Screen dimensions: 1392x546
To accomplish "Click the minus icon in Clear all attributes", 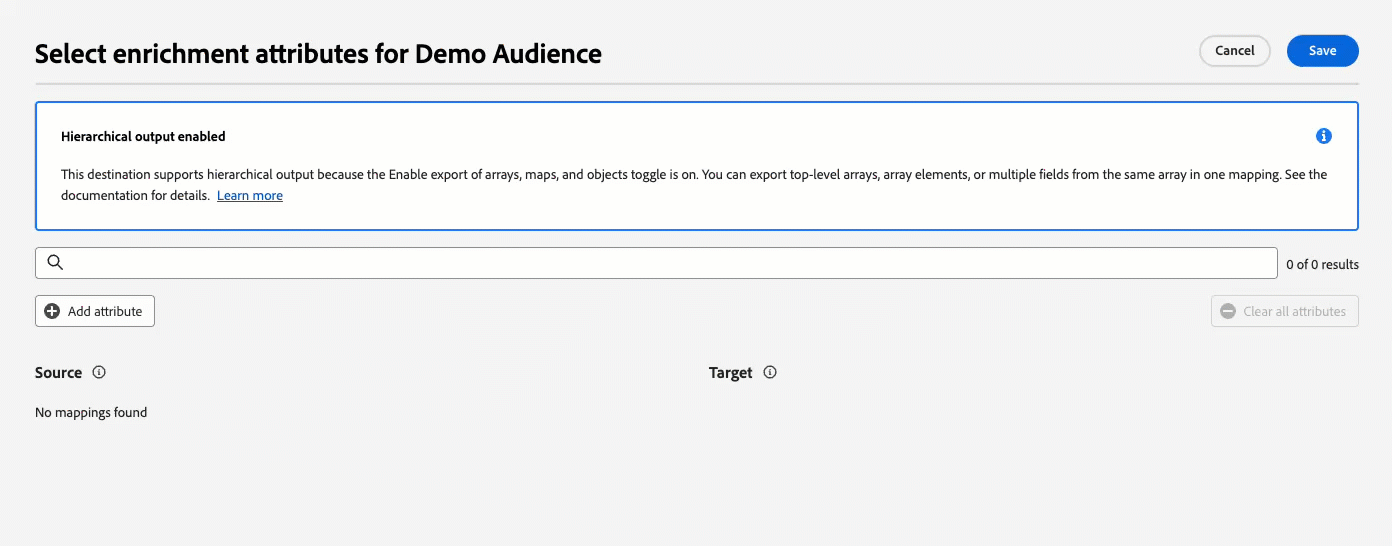I will [x=1229, y=311].
